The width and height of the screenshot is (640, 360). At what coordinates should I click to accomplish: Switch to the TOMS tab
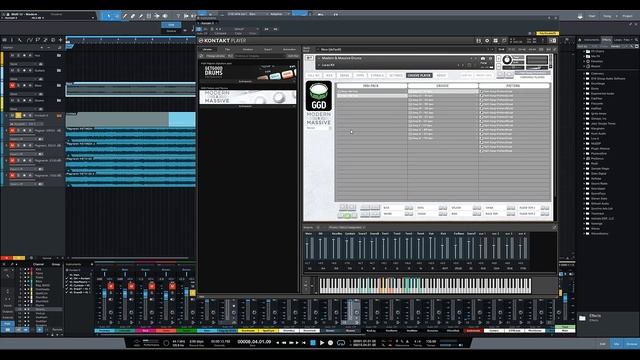(x=360, y=76)
